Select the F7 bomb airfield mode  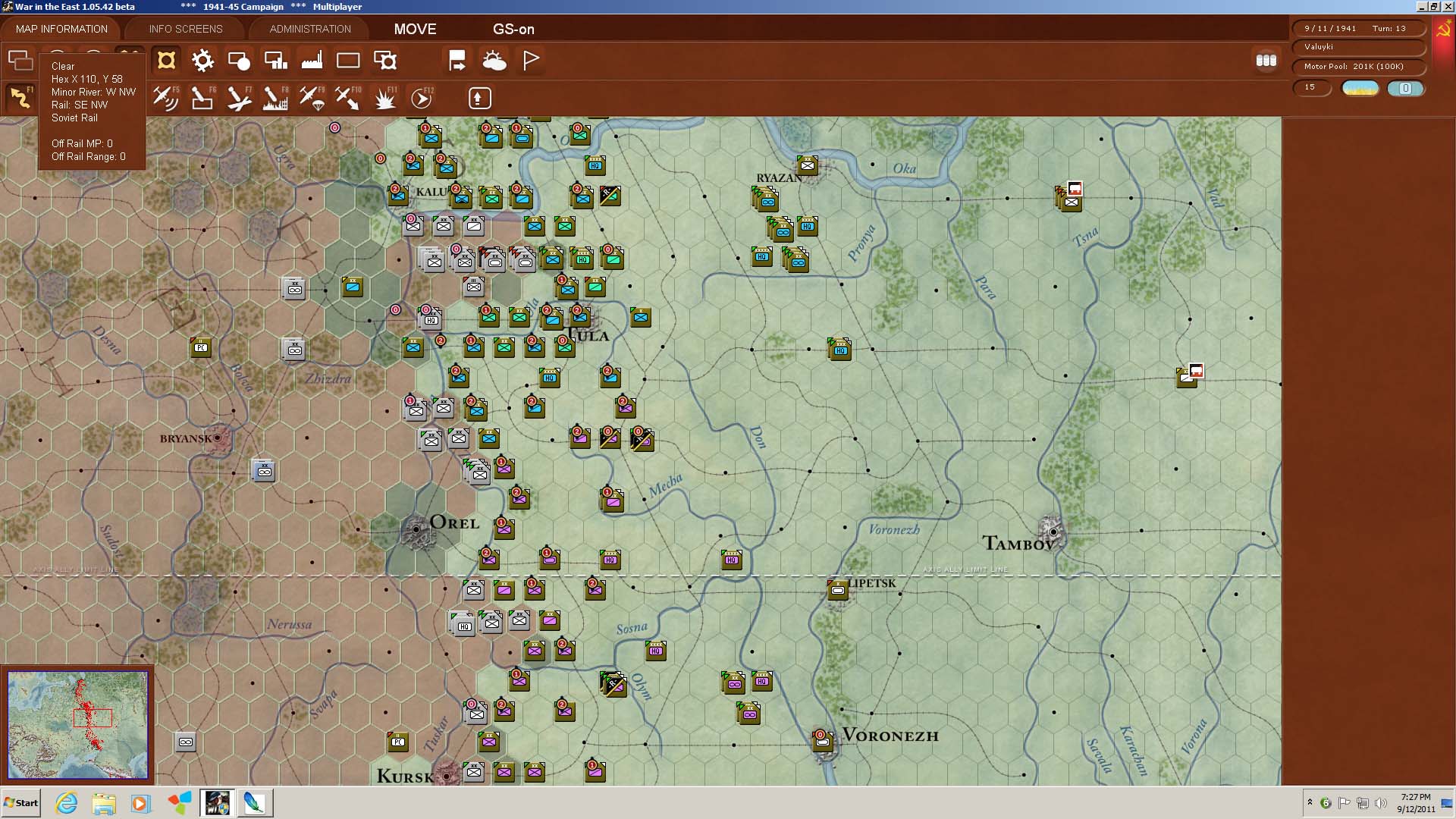[x=239, y=98]
